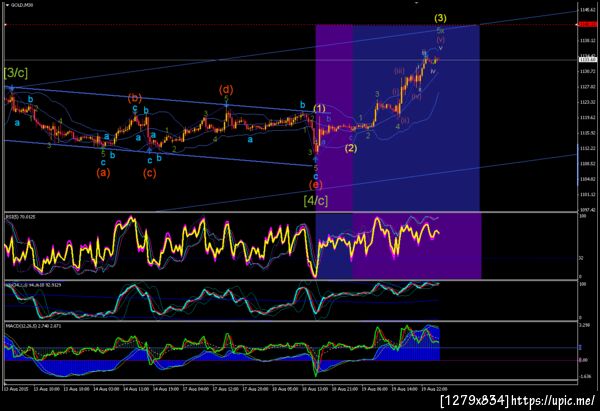Select the orange (a) wave label

coord(103,173)
